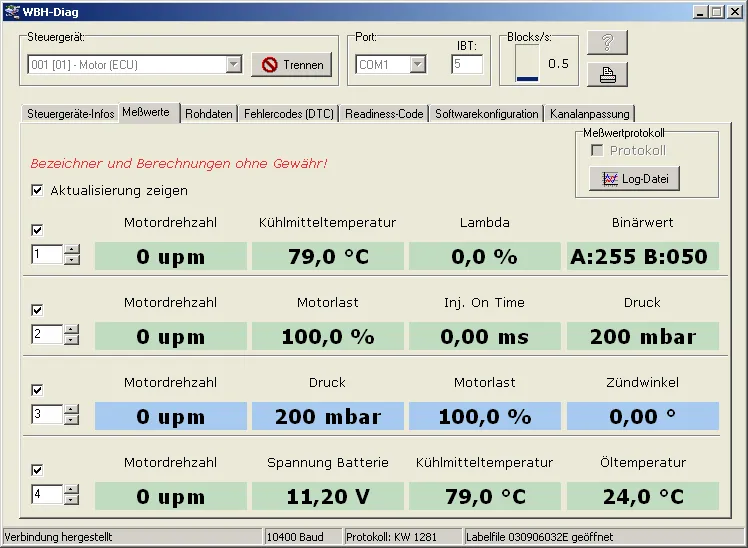This screenshot has width=748, height=548.
Task: Switch to Steuergeräte-Infos tab
Action: 70,114
